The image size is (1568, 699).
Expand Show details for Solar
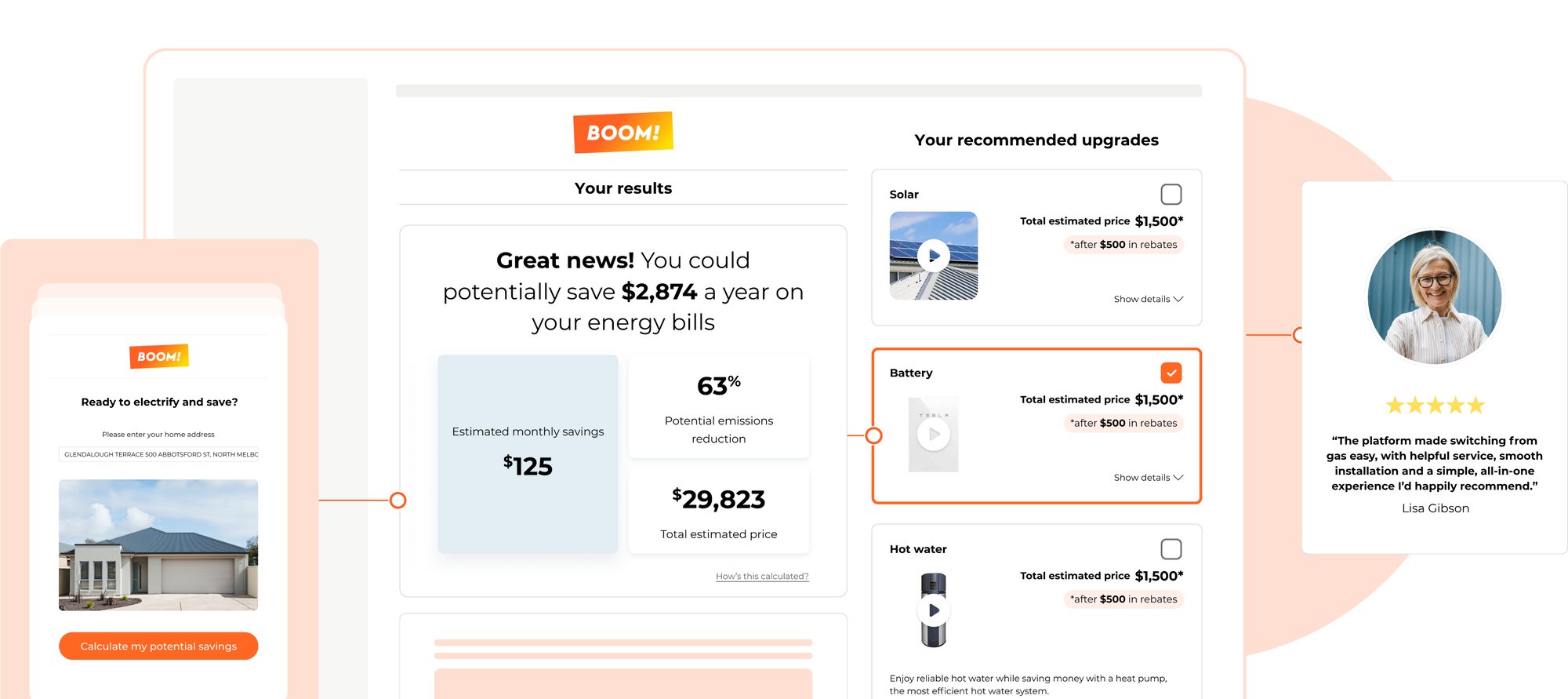point(1148,299)
